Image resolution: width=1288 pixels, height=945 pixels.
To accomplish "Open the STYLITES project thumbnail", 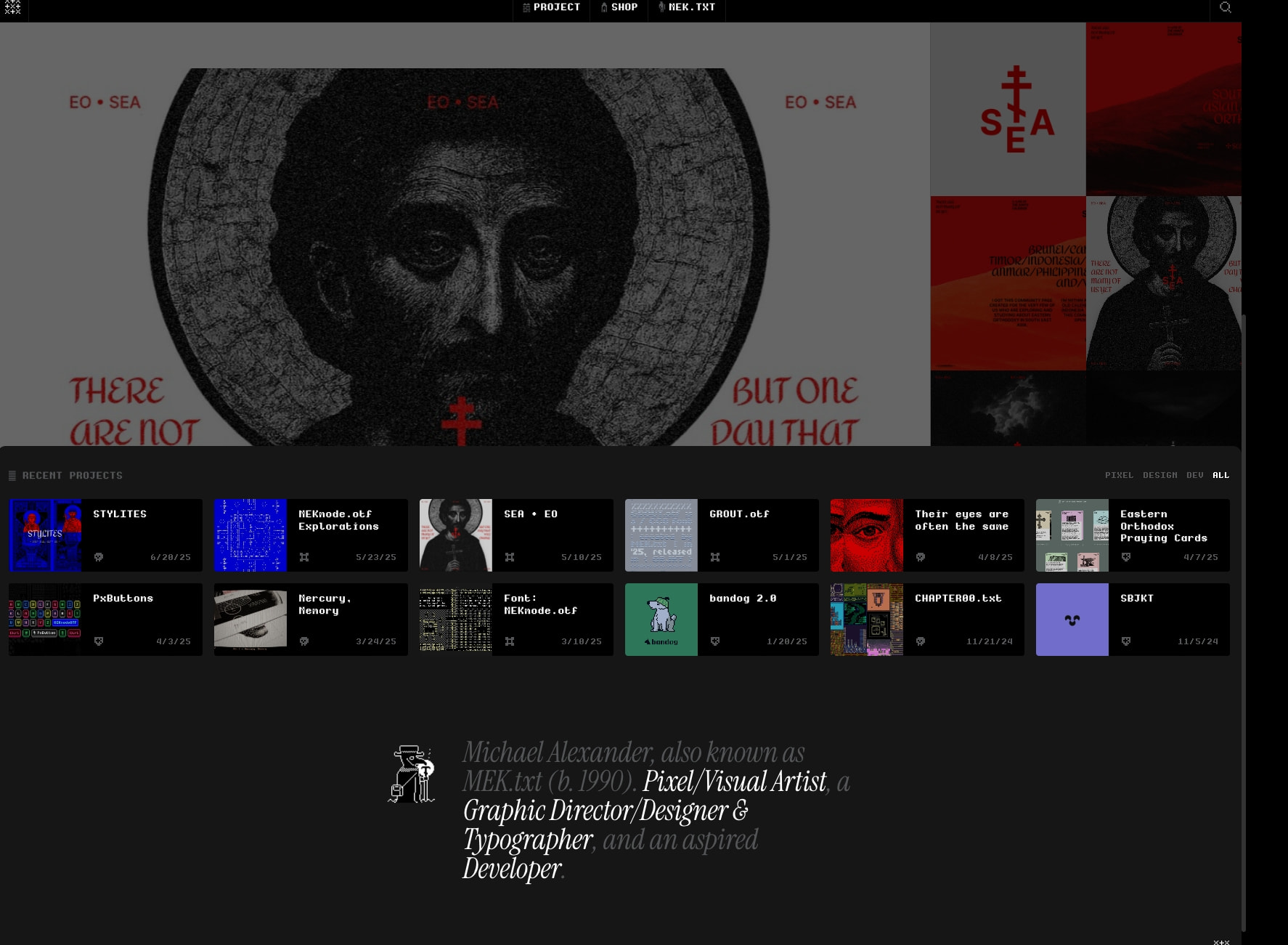I will tap(45, 535).
